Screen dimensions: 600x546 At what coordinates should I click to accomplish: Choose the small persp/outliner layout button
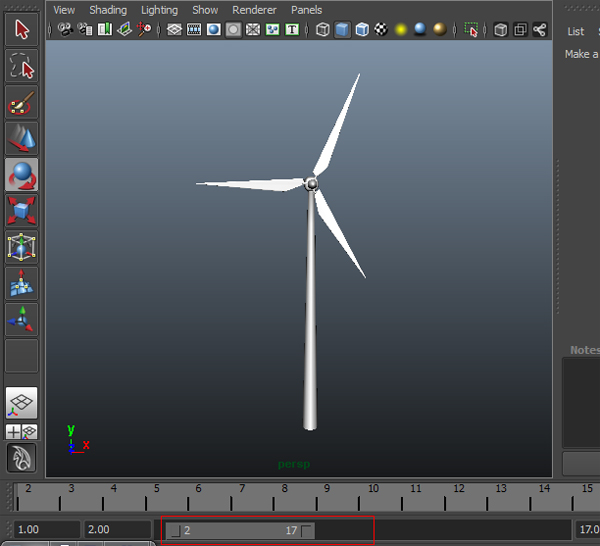coord(29,432)
